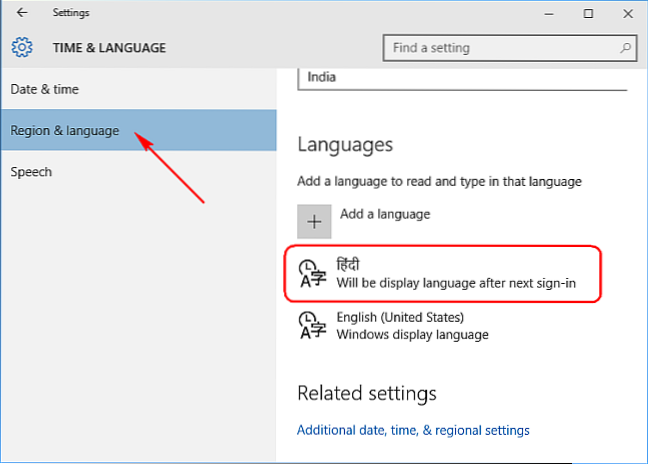Click the 'Add a language' label
The image size is (648, 464).
(x=385, y=213)
